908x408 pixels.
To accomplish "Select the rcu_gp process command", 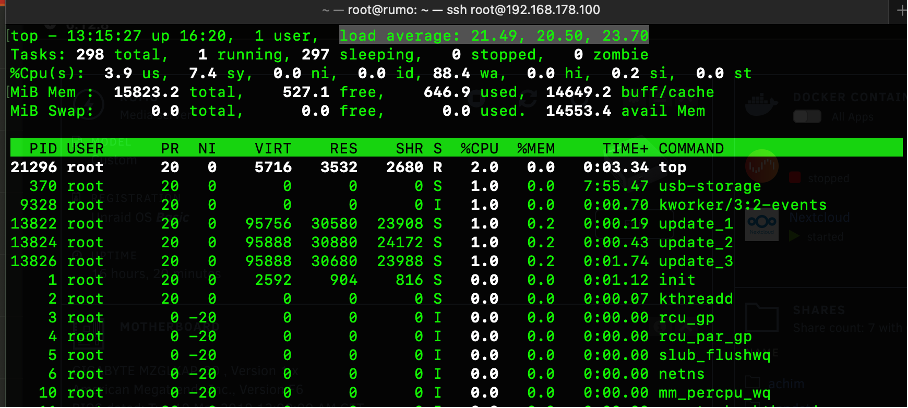I will (687, 318).
